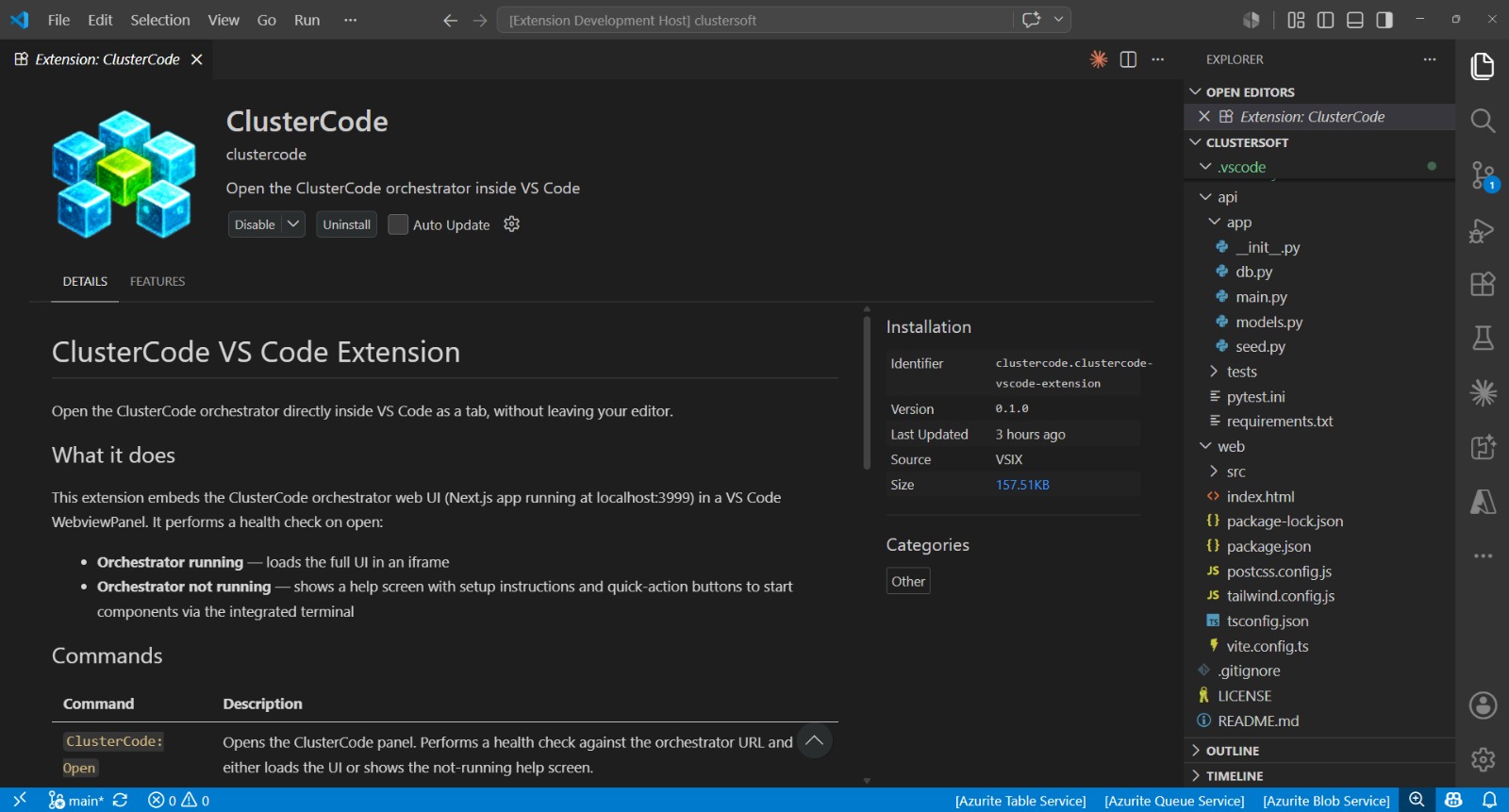This screenshot has height=812, width=1509.
Task: Show additional views ellipsis in activity bar
Action: [1483, 555]
